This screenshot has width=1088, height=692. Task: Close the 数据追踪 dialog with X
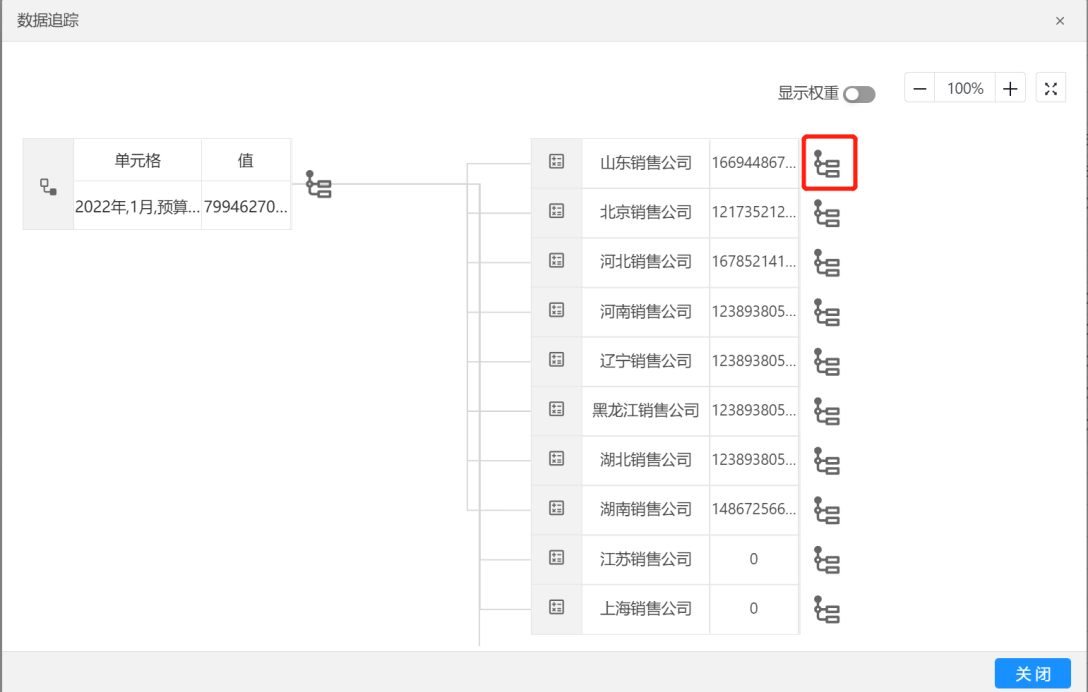coord(1060,21)
